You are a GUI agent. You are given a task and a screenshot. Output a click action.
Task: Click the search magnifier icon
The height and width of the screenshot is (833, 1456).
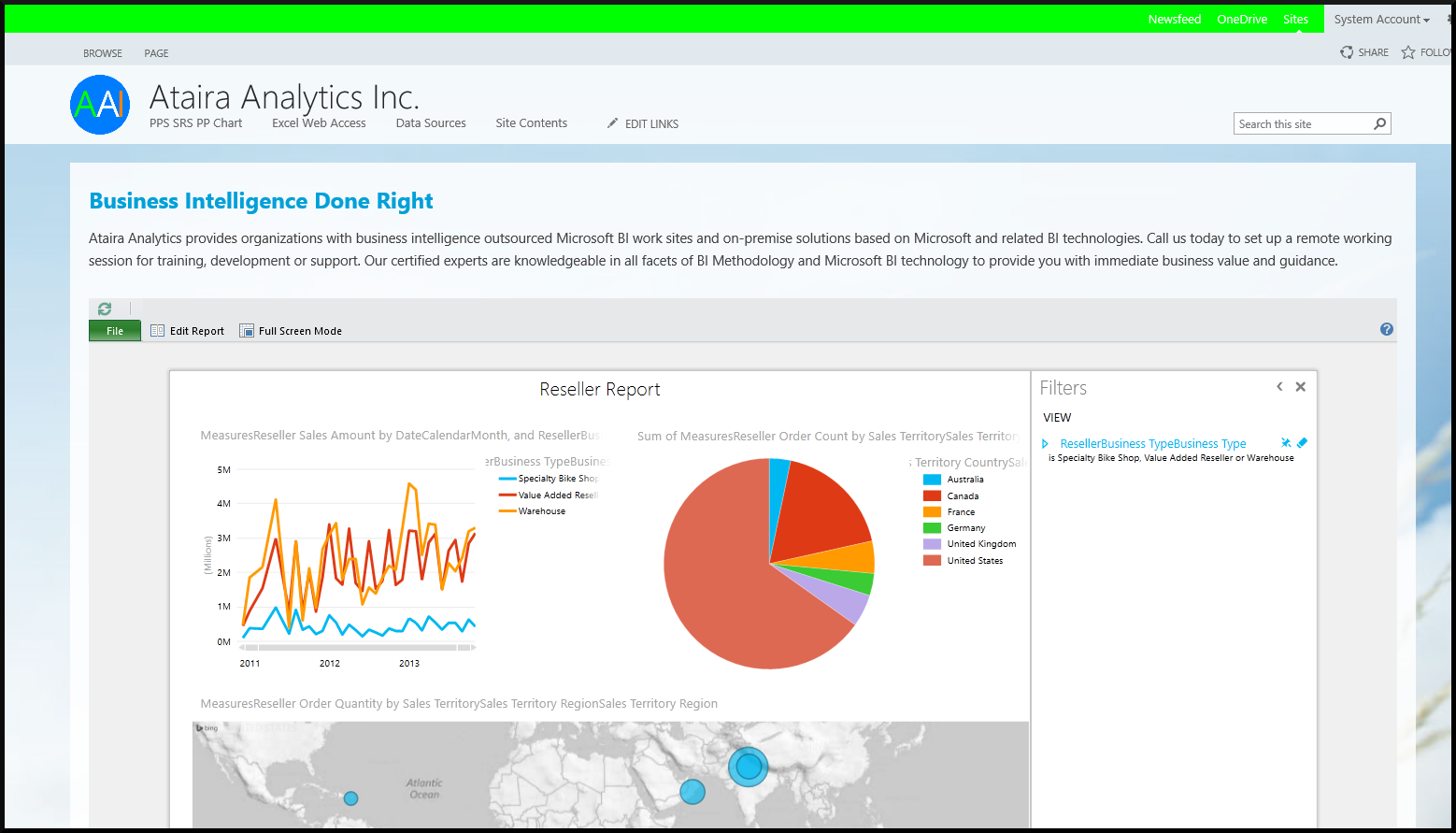pyautogui.click(x=1379, y=123)
